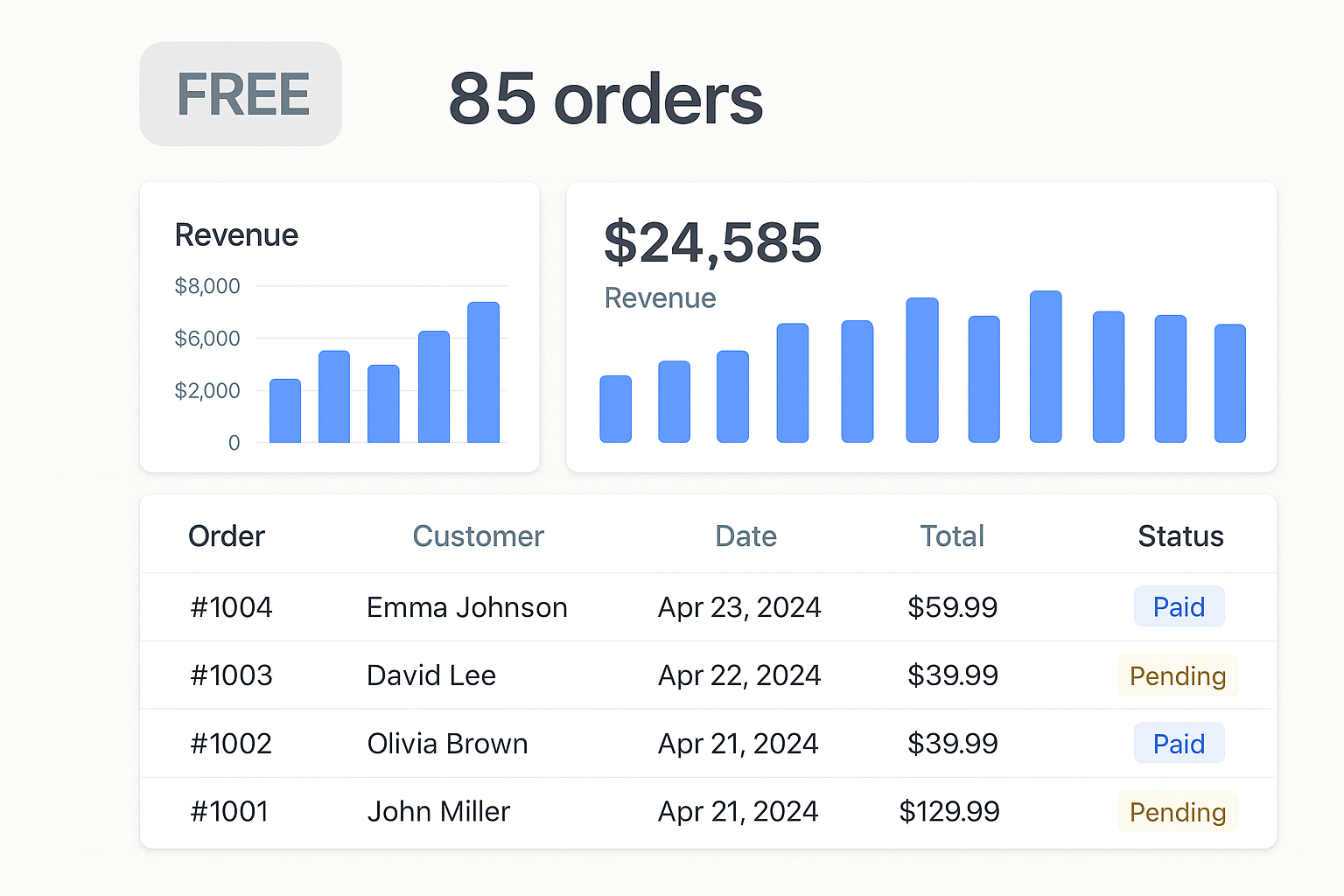
Task: Toggle the Pending status on order #1003
Action: [1178, 675]
